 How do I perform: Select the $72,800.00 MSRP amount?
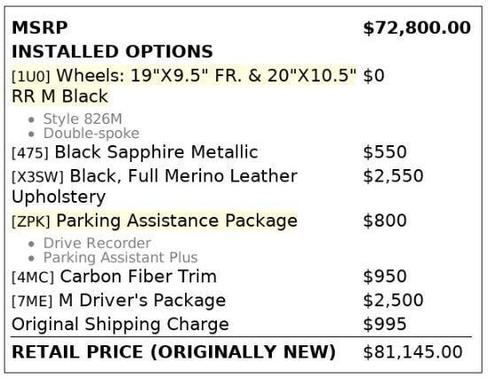(x=417, y=28)
